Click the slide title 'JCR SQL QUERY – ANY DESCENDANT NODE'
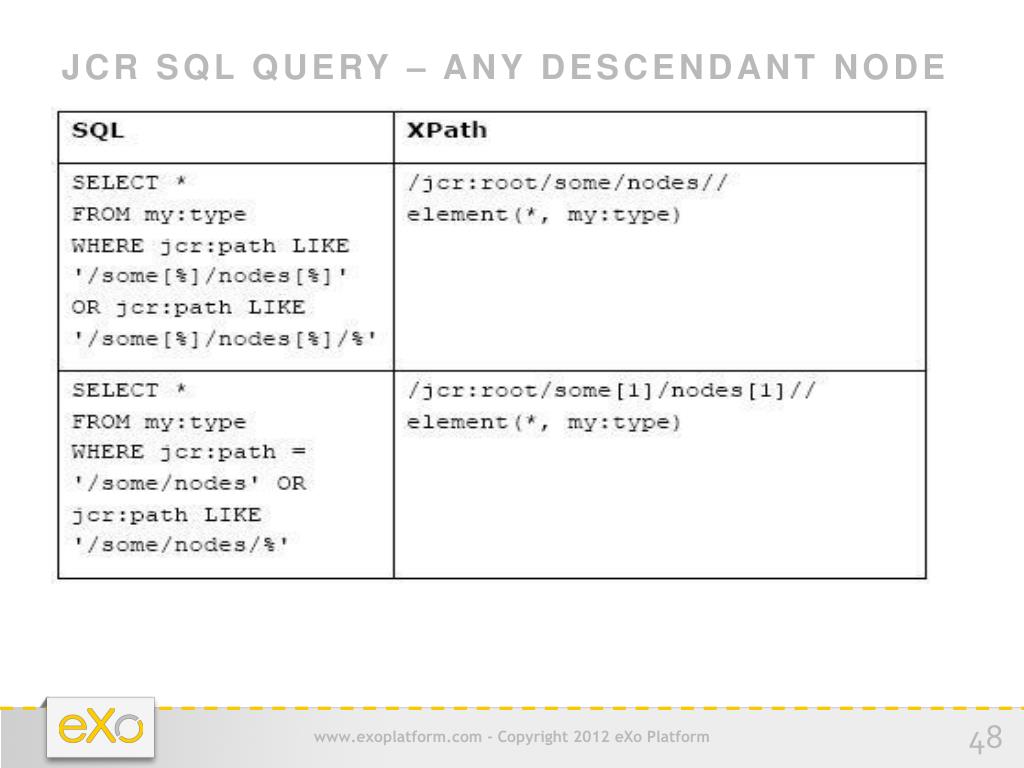This screenshot has width=1024, height=768. pos(504,67)
